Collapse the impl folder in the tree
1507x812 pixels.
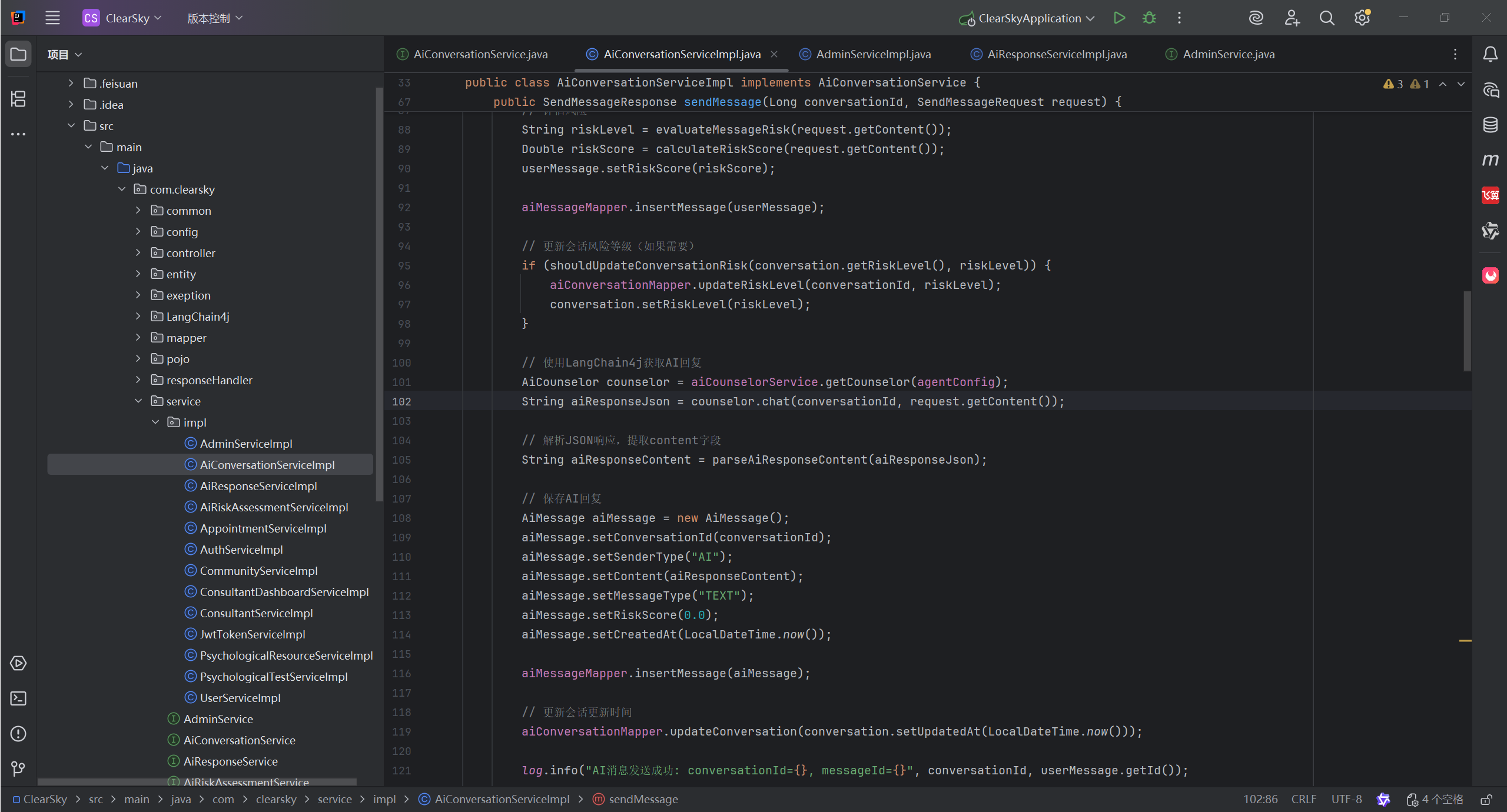point(155,422)
